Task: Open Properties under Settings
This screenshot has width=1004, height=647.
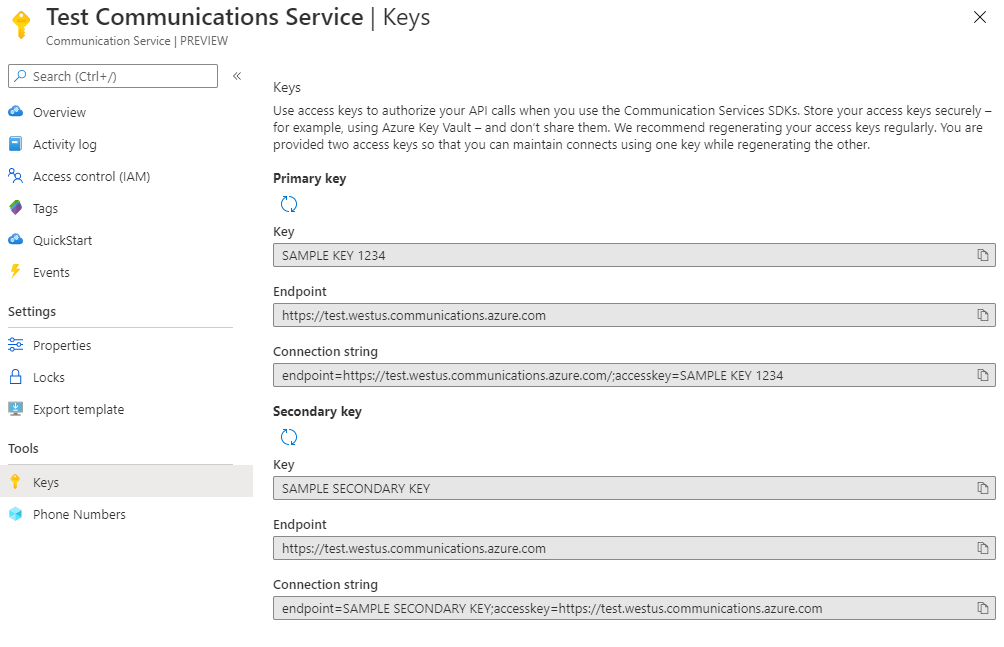Action: (x=62, y=344)
